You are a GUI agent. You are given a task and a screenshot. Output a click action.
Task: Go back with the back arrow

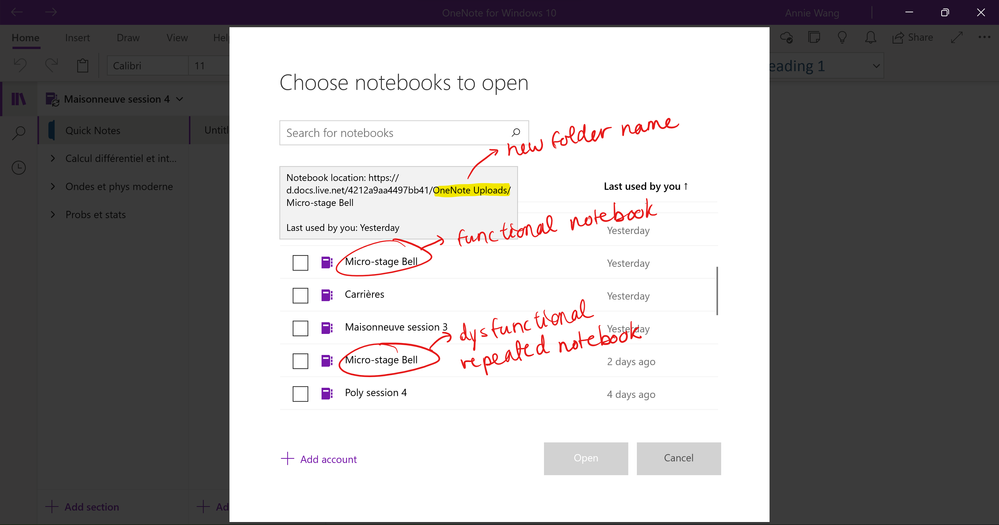click(17, 12)
